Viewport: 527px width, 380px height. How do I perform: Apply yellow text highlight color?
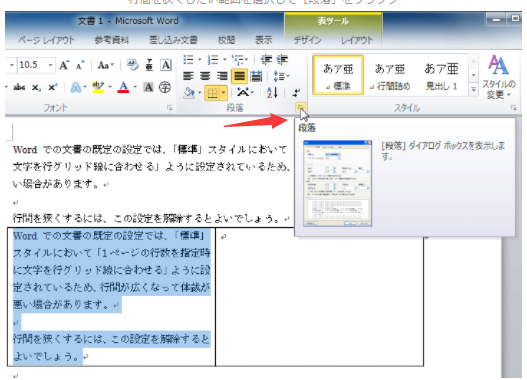[x=98, y=88]
